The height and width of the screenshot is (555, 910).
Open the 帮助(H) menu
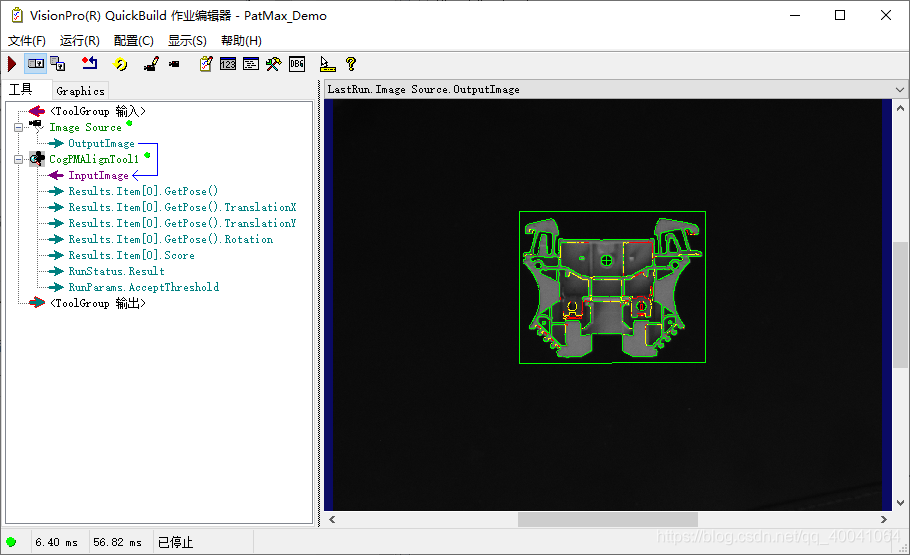tap(241, 41)
